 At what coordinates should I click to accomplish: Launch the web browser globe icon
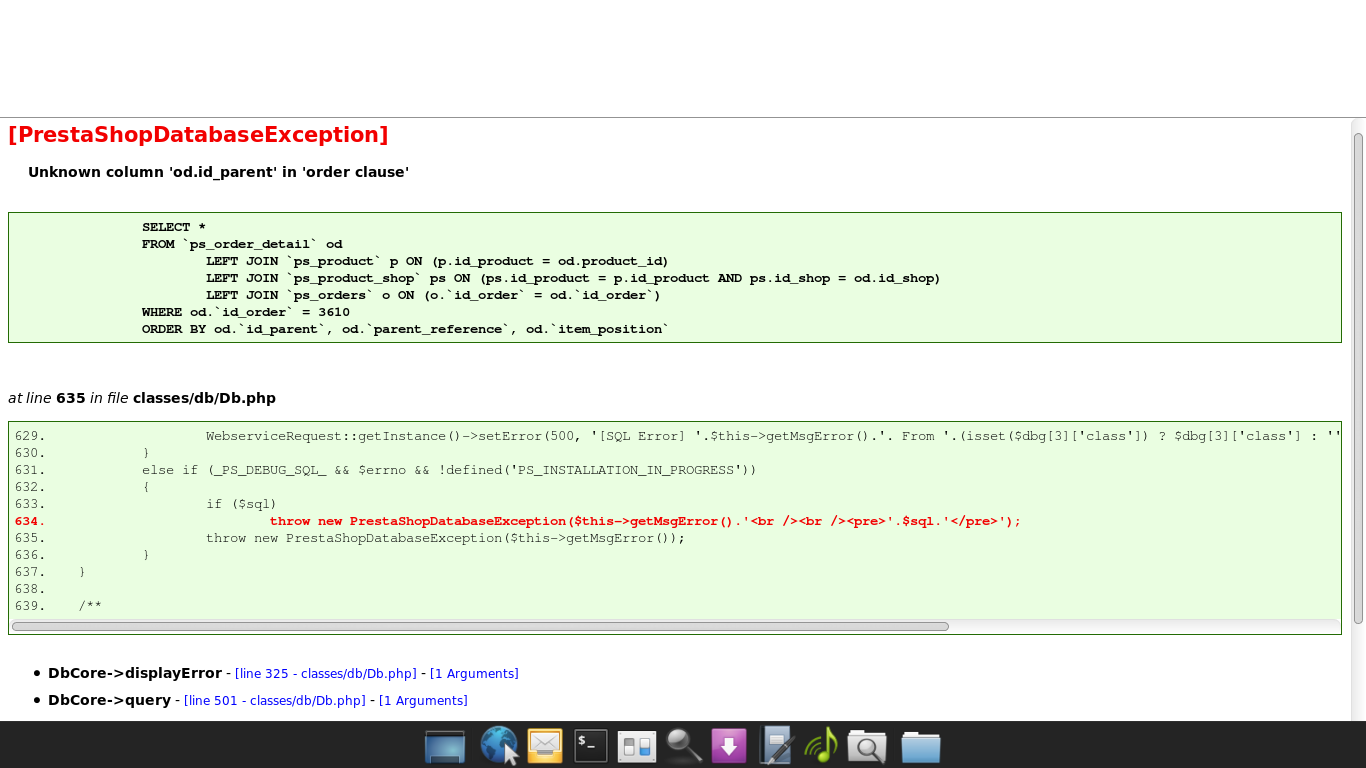499,746
